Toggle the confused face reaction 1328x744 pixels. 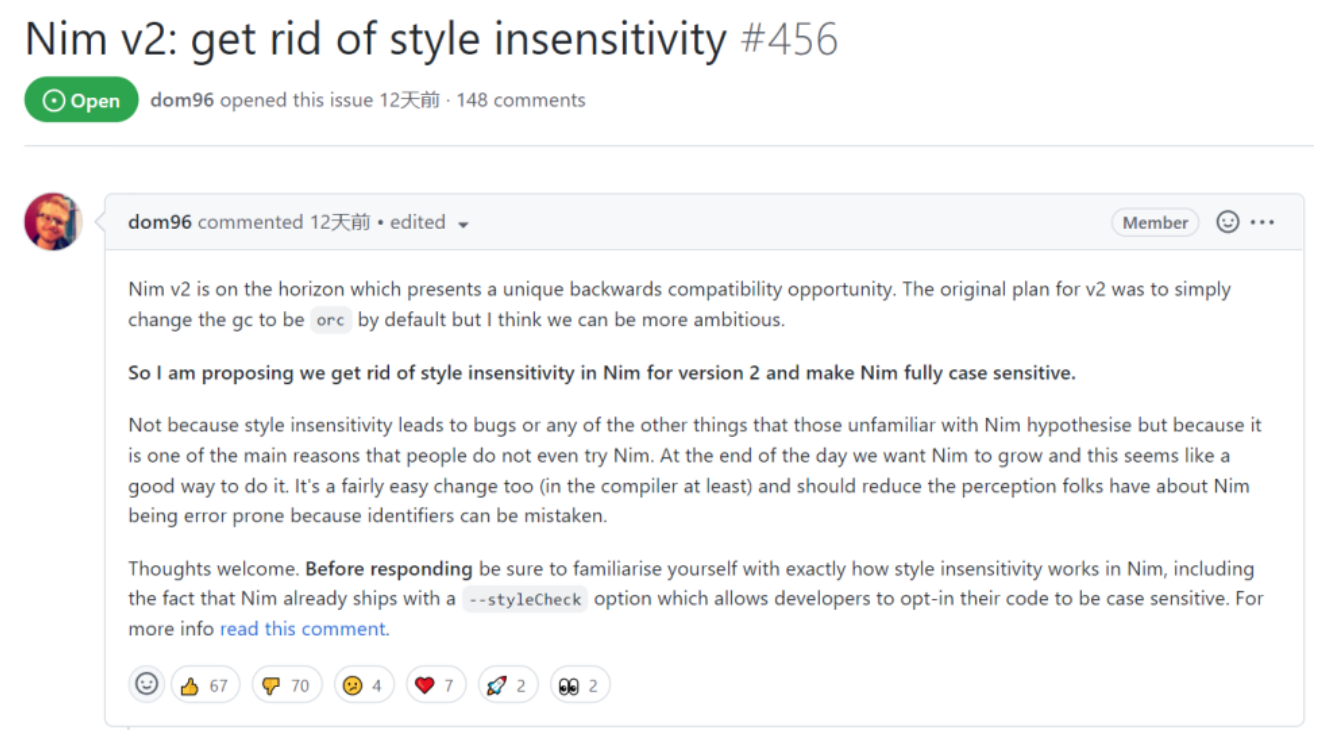point(363,685)
